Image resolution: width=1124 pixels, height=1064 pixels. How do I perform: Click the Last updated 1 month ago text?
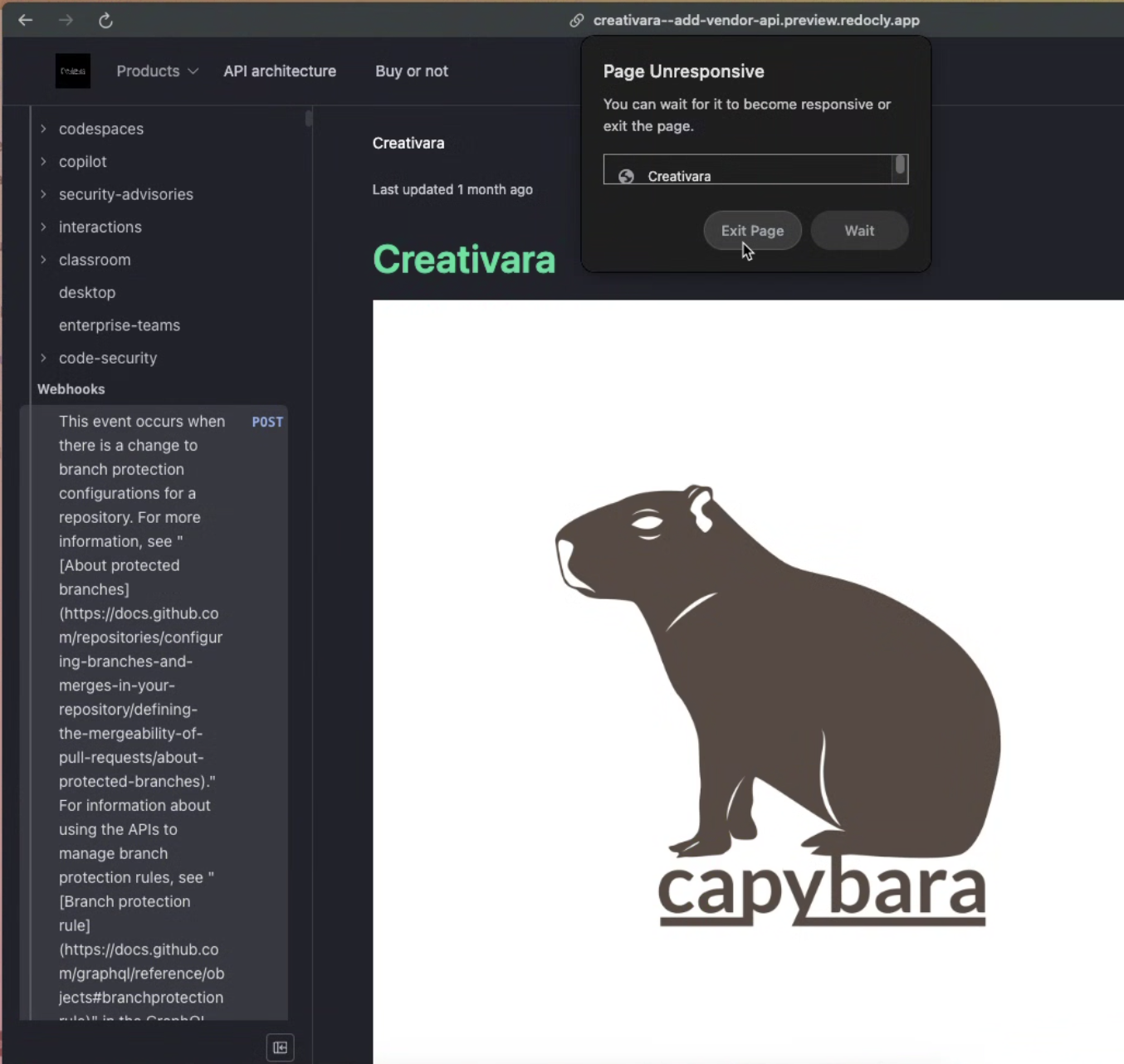coord(452,189)
